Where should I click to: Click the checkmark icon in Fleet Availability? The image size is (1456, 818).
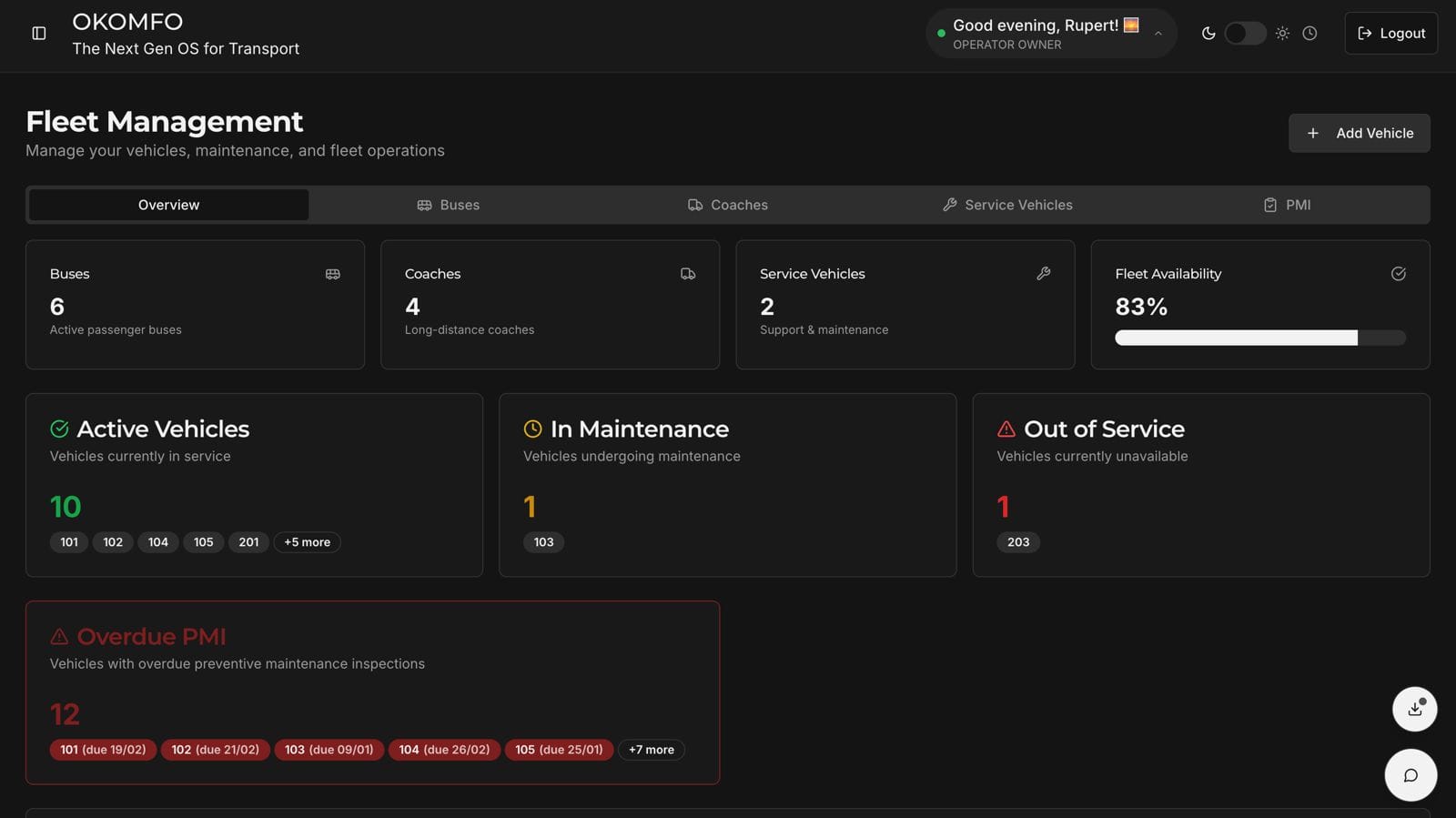pyautogui.click(x=1398, y=274)
